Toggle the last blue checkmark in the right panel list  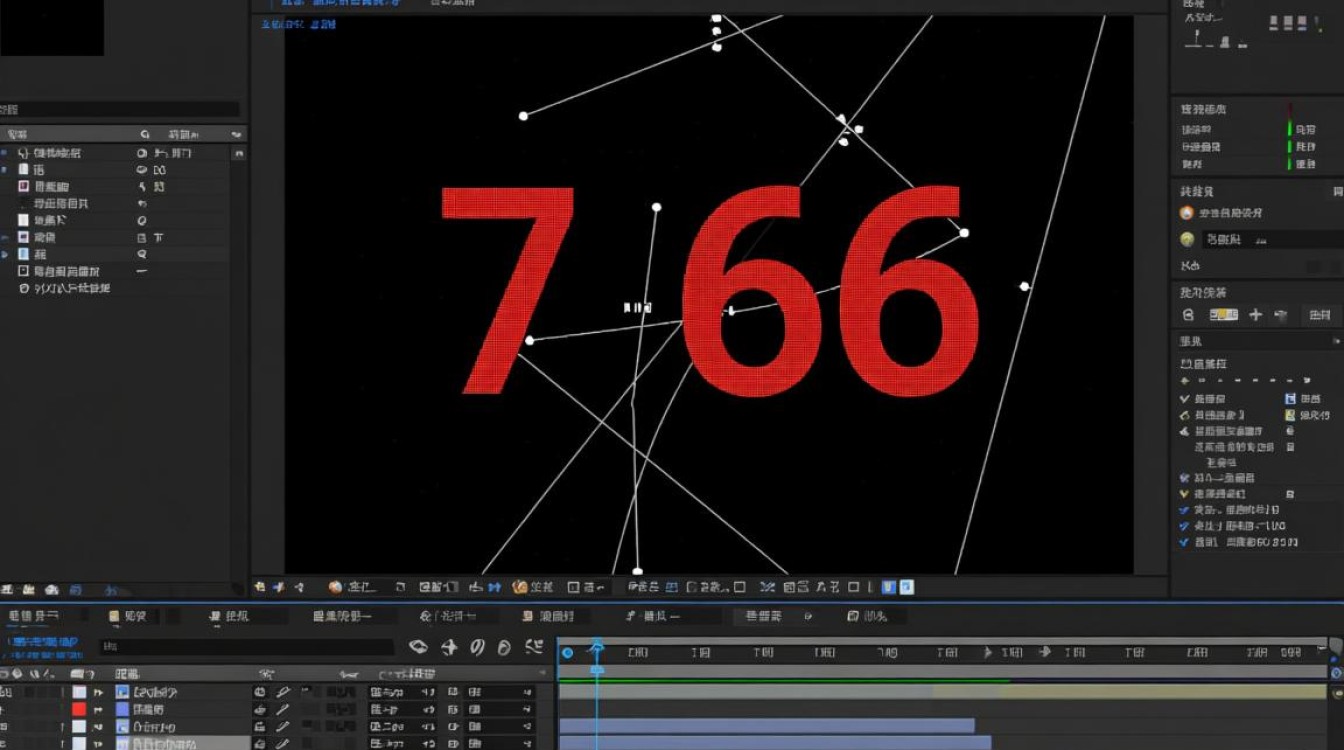1185,542
